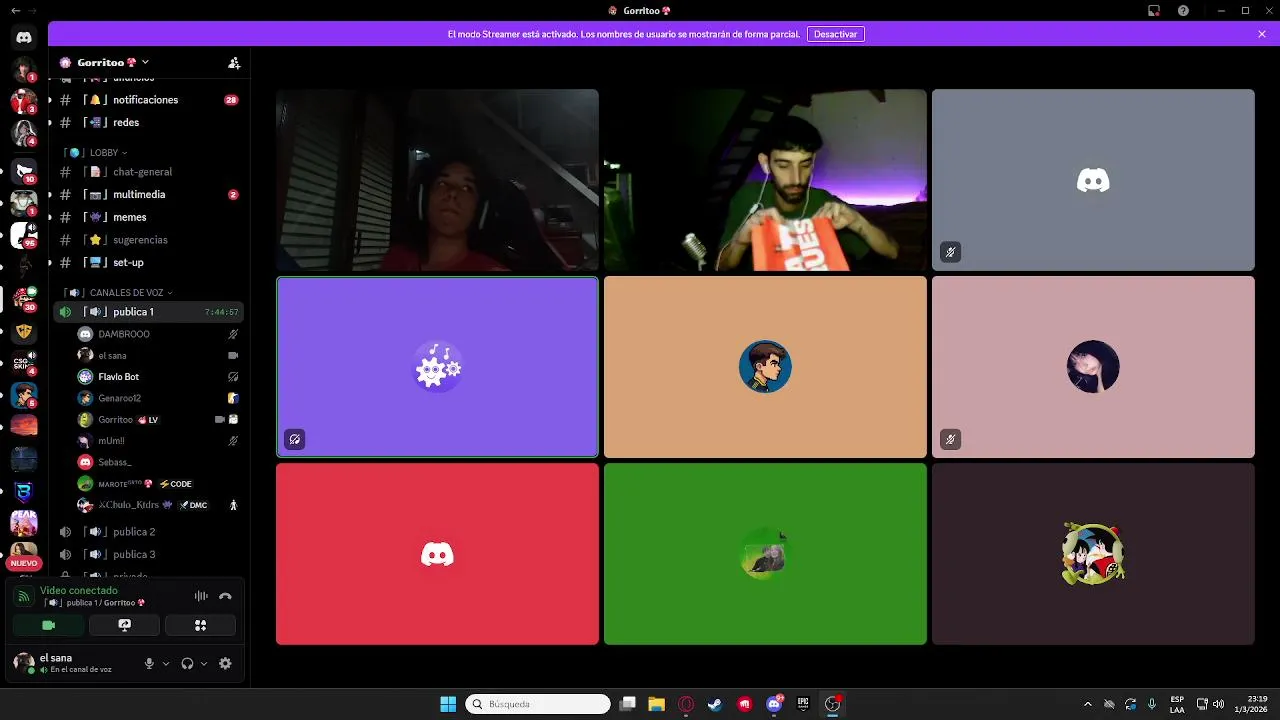Screen dimensions: 1280x720
Task: Open Steam in Windows taskbar
Action: 715,704
